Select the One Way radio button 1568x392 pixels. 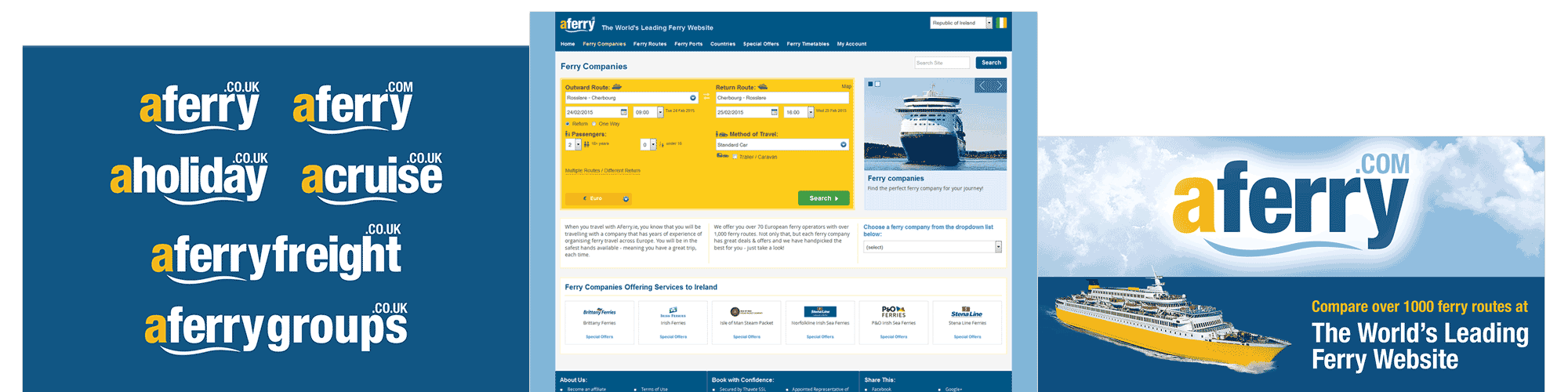coord(594,124)
